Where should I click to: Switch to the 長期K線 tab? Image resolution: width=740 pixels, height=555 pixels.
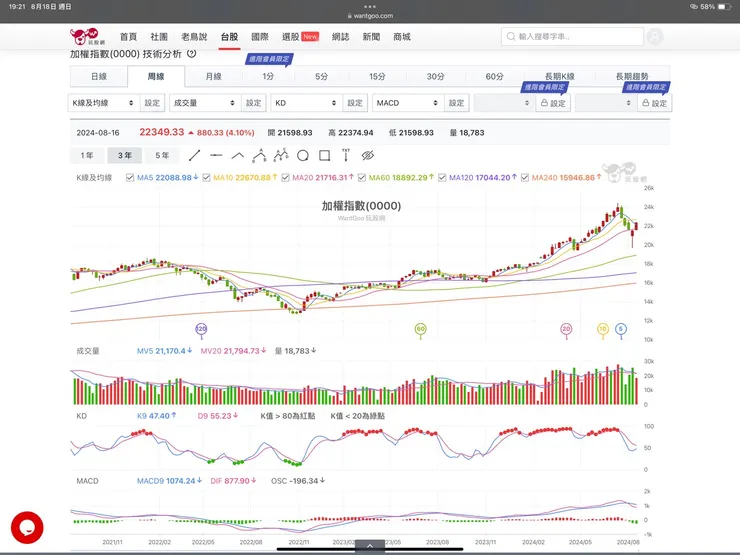[560, 76]
